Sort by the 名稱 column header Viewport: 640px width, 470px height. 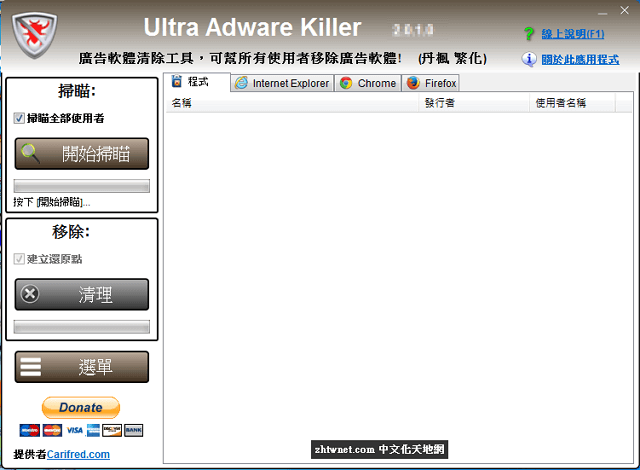pyautogui.click(x=292, y=103)
